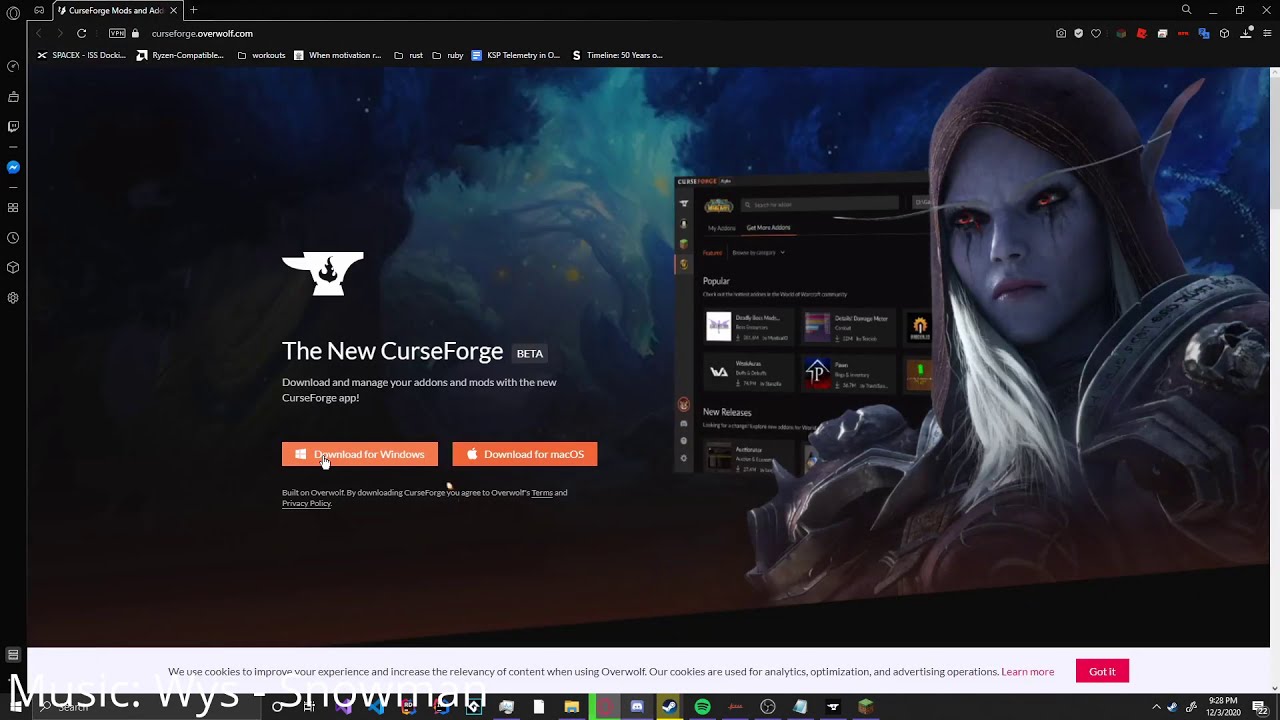
Task: Click the Download for Windows button
Action: tap(360, 454)
